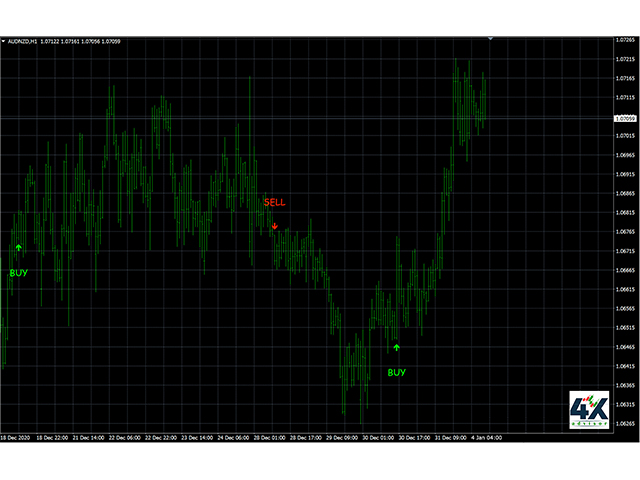This screenshot has width=640, height=480.
Task: Click the 23 Dec 14:00 time label
Action: [197, 438]
